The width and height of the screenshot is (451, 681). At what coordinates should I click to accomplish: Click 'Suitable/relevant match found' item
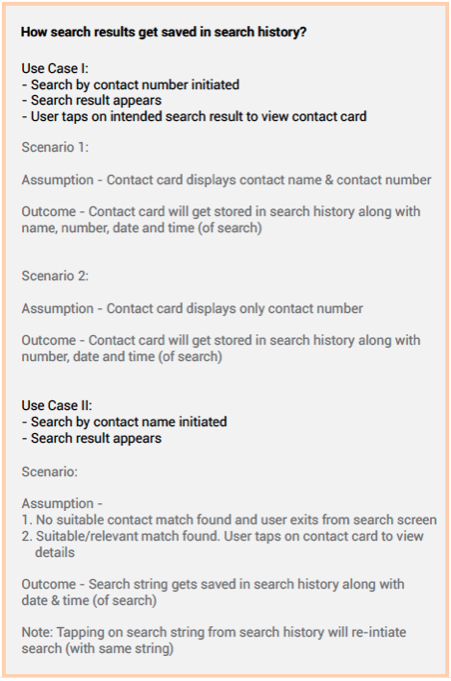point(222,544)
